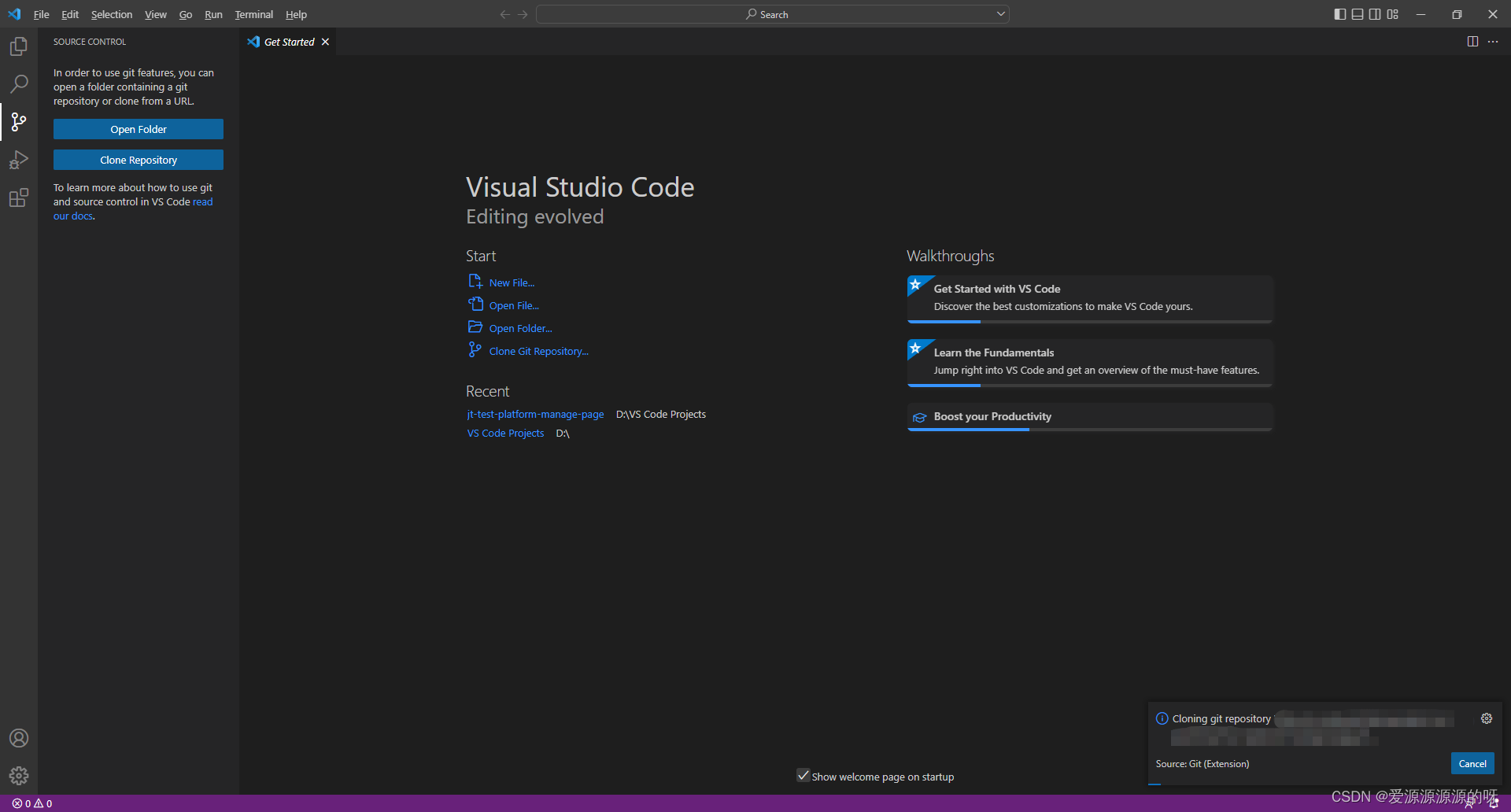Screen dimensions: 1511x812
Task: Click the New File... link
Action: click(512, 282)
